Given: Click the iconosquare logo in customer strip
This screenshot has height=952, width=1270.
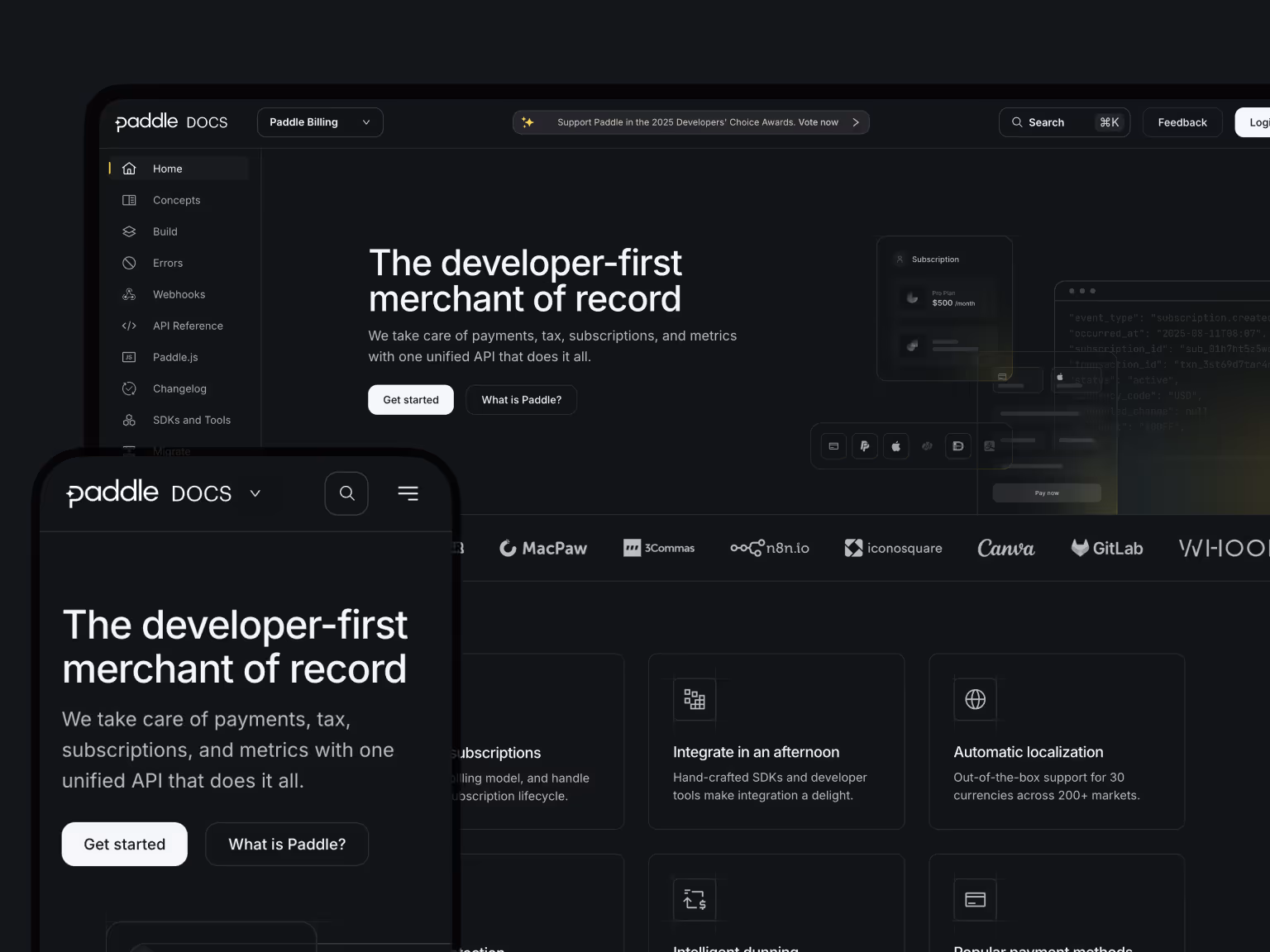Looking at the screenshot, I should coord(893,548).
